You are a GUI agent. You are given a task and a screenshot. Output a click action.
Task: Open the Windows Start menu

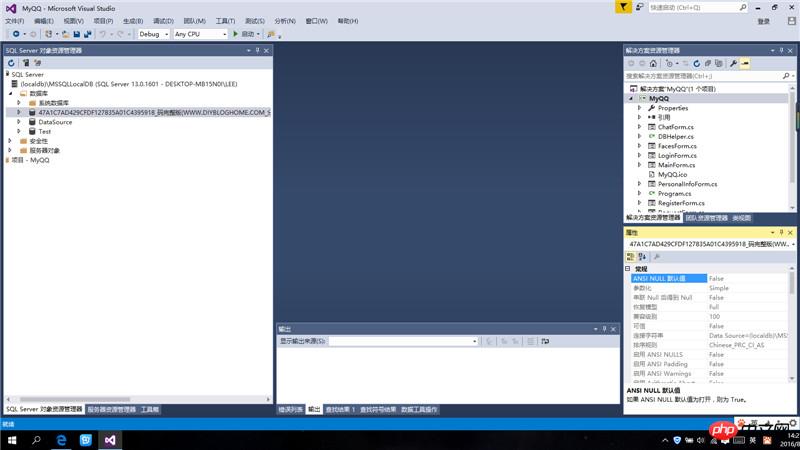point(12,440)
